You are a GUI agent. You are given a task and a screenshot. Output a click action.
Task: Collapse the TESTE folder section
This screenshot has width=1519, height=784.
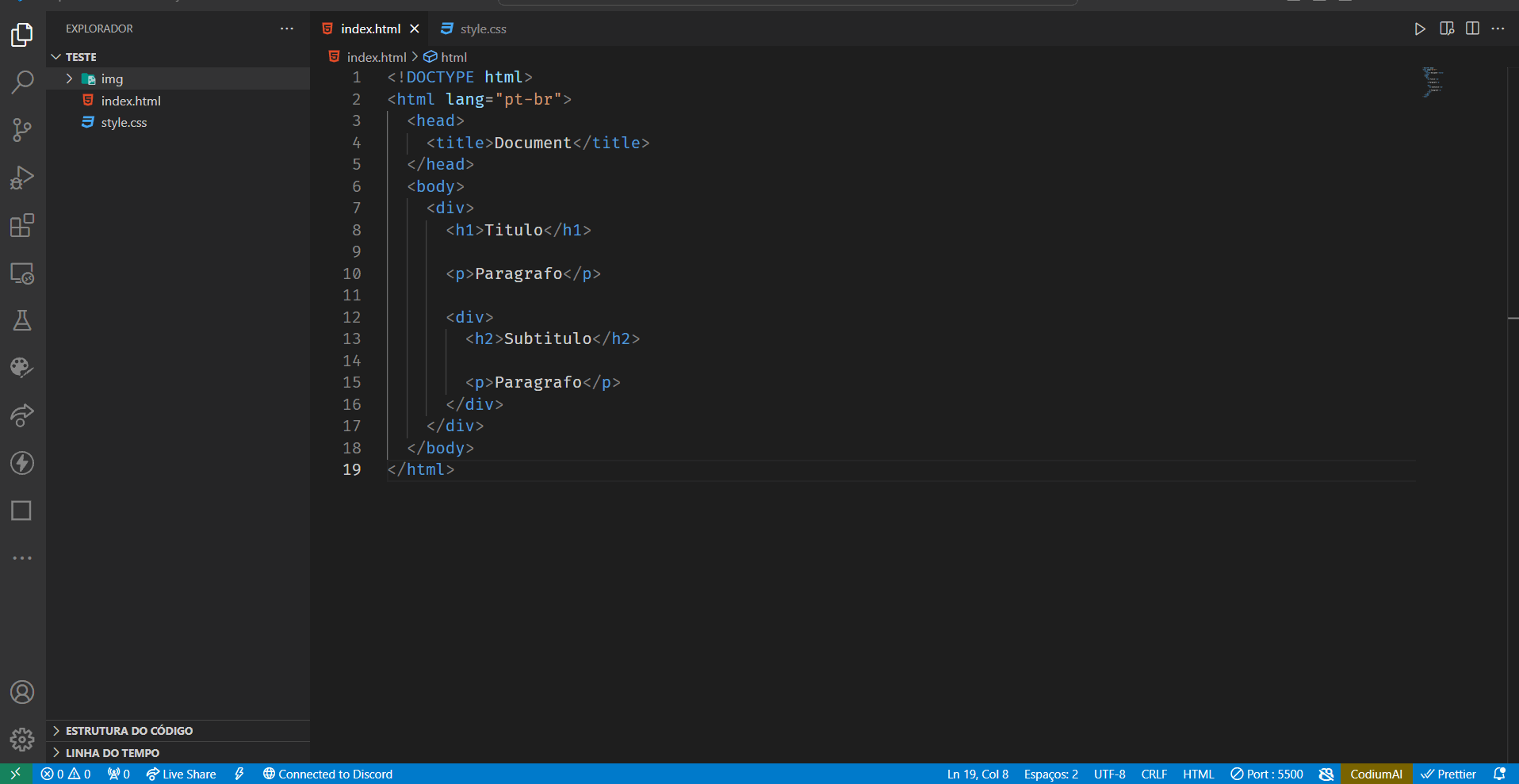click(178, 57)
